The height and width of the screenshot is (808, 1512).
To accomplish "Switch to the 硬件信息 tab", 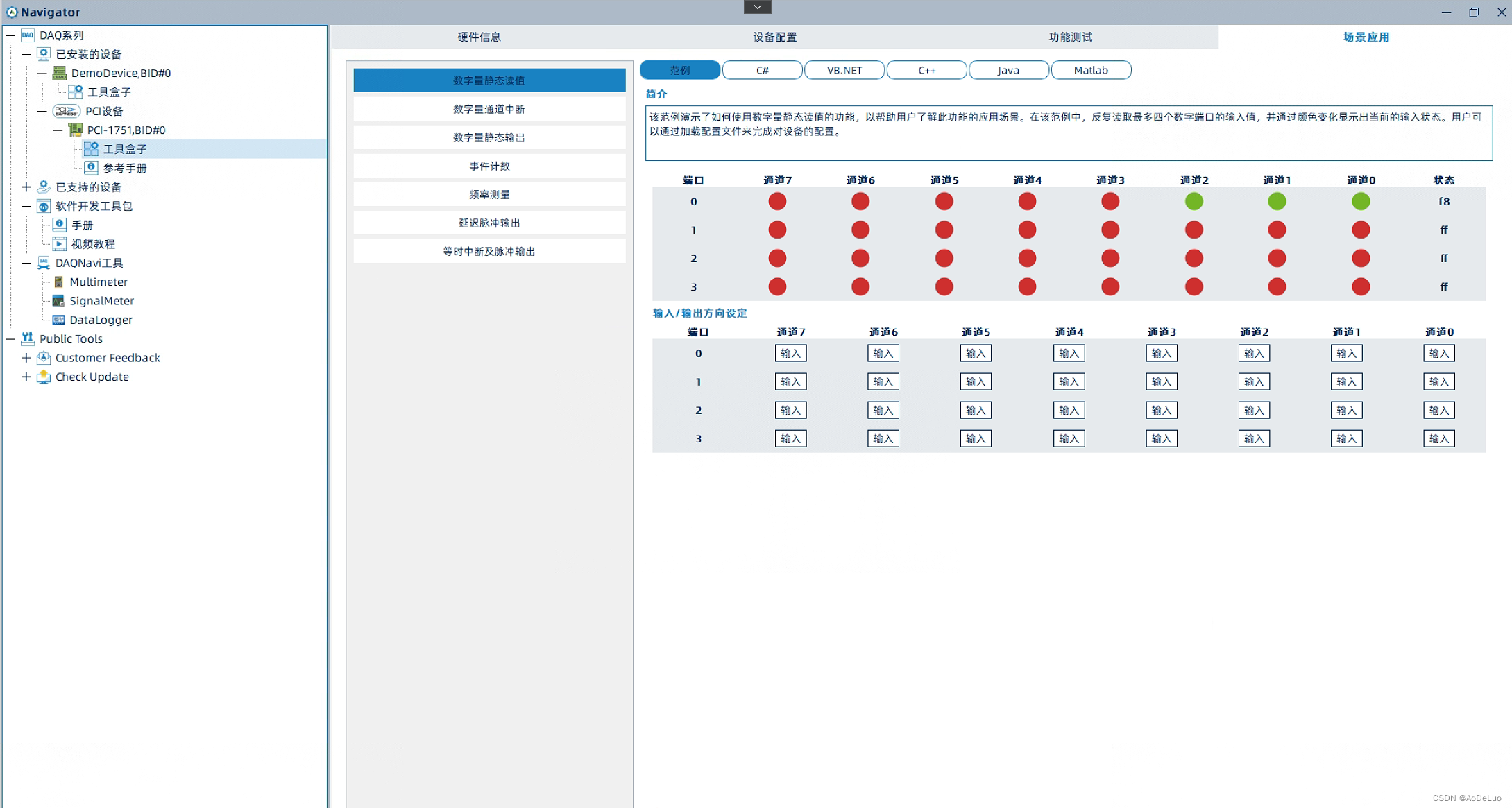I will click(x=479, y=37).
